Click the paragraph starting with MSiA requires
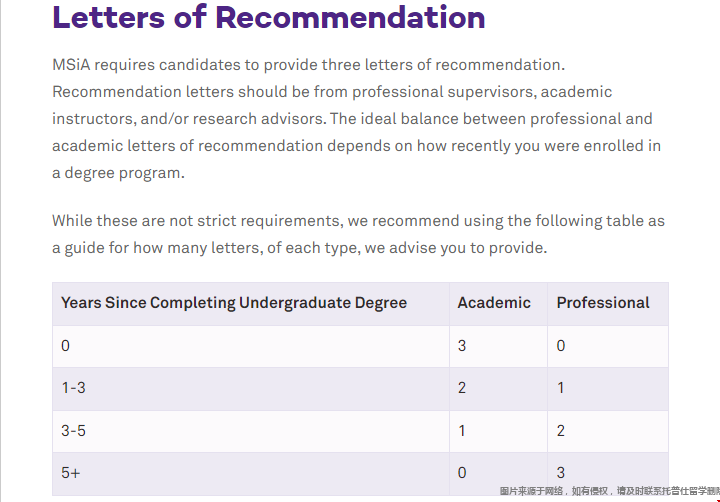 (x=356, y=119)
